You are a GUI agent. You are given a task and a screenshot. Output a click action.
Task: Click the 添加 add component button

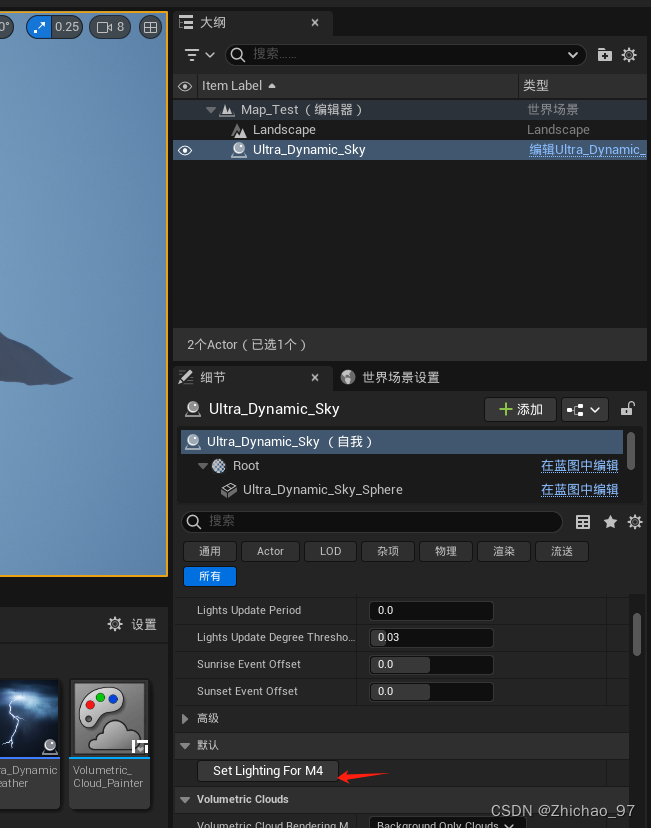[521, 410]
